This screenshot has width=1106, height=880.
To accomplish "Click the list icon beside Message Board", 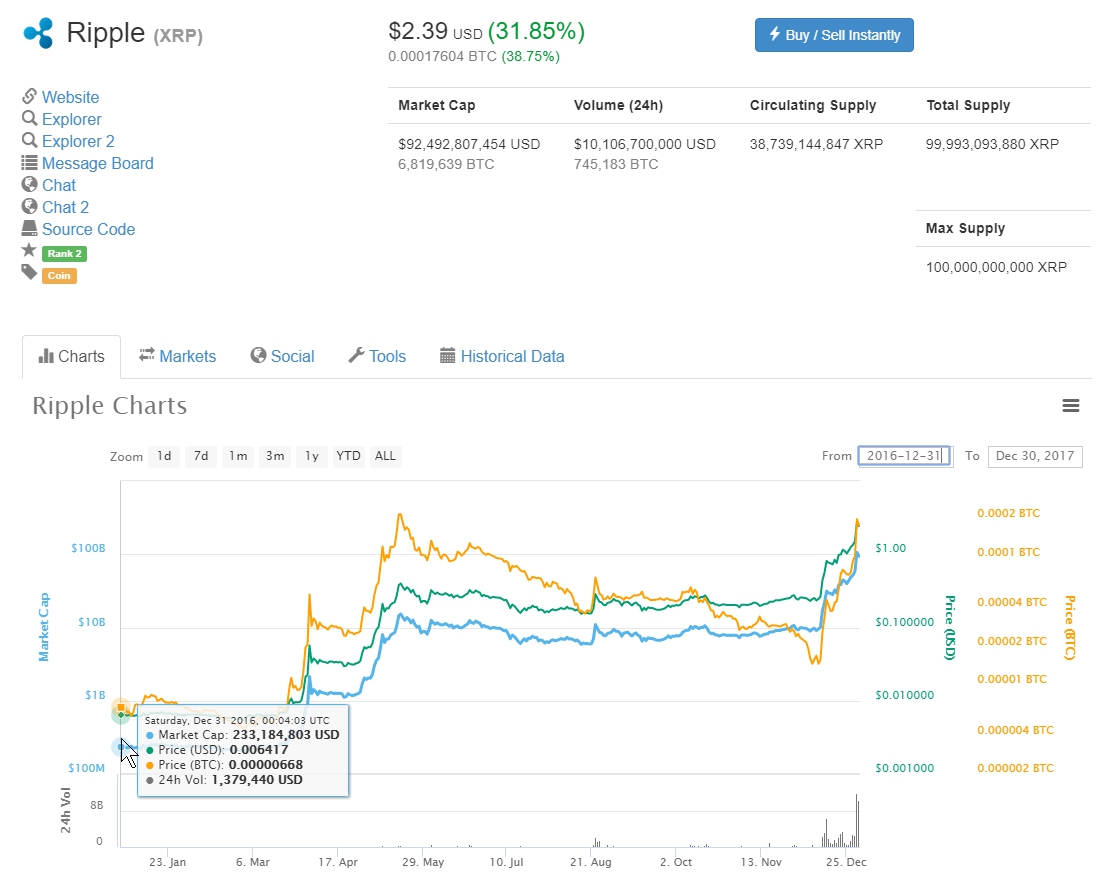I will (x=29, y=163).
